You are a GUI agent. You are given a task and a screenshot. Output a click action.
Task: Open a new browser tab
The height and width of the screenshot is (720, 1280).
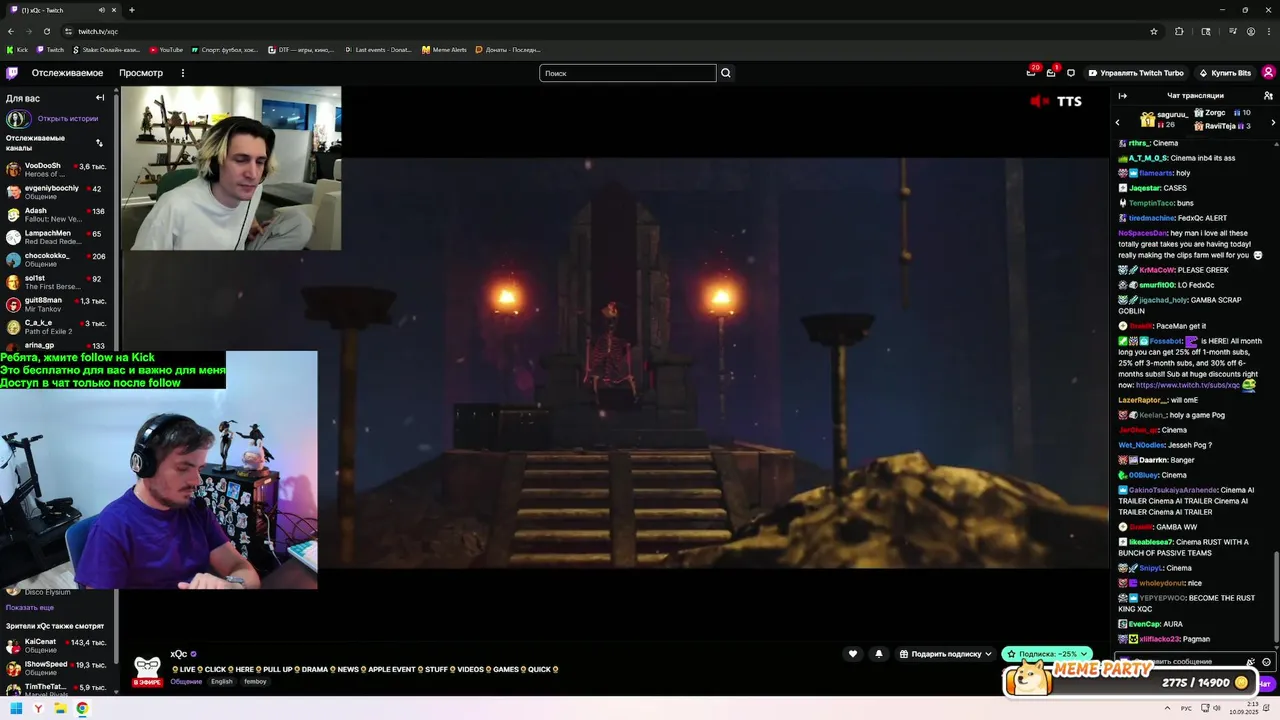click(131, 10)
